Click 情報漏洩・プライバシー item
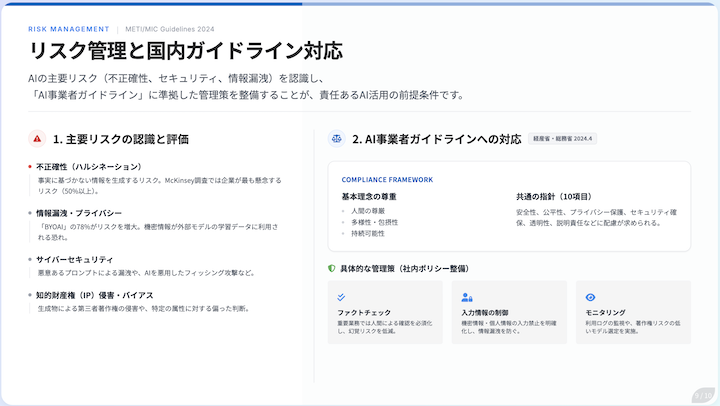 tap(79, 213)
